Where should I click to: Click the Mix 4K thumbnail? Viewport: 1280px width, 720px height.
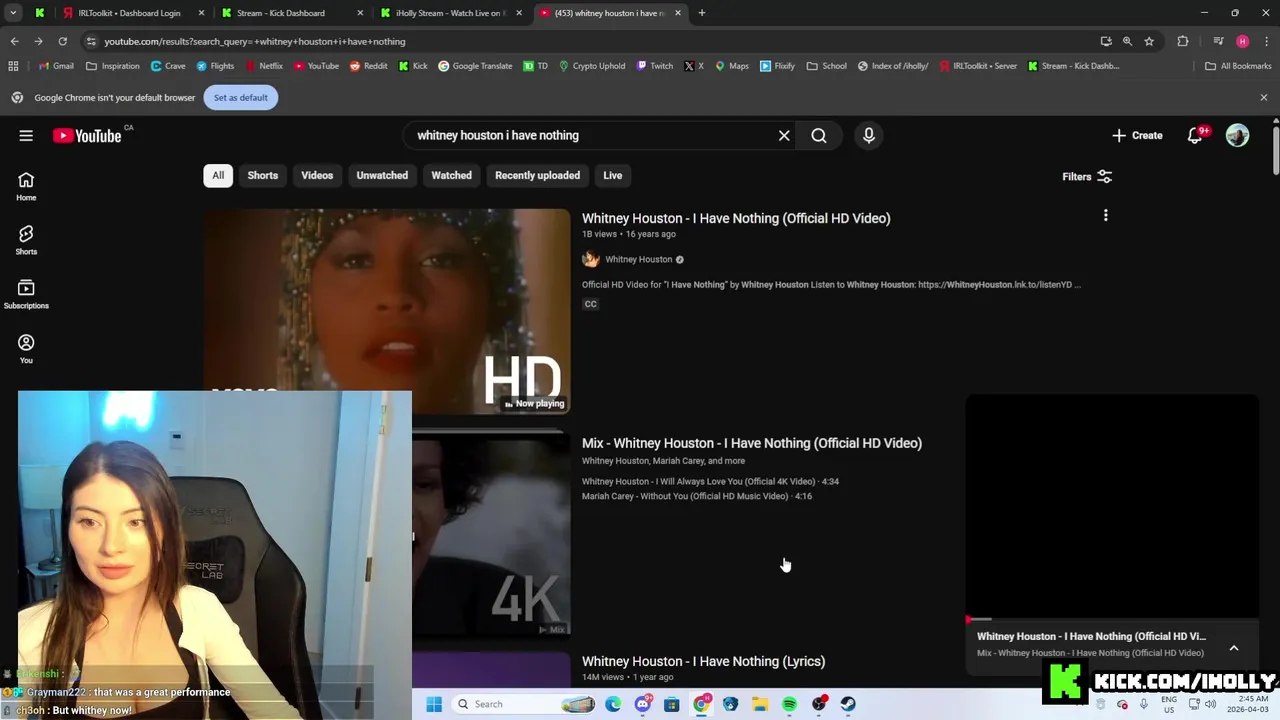coord(491,535)
